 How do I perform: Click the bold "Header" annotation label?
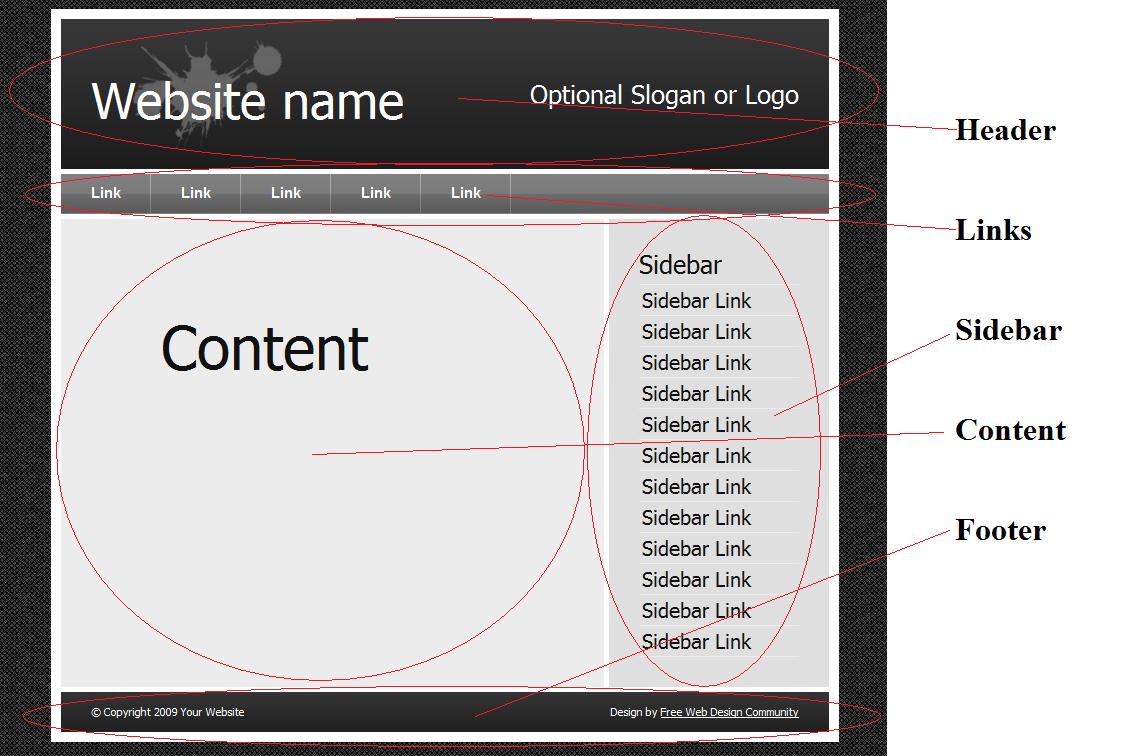1005,130
